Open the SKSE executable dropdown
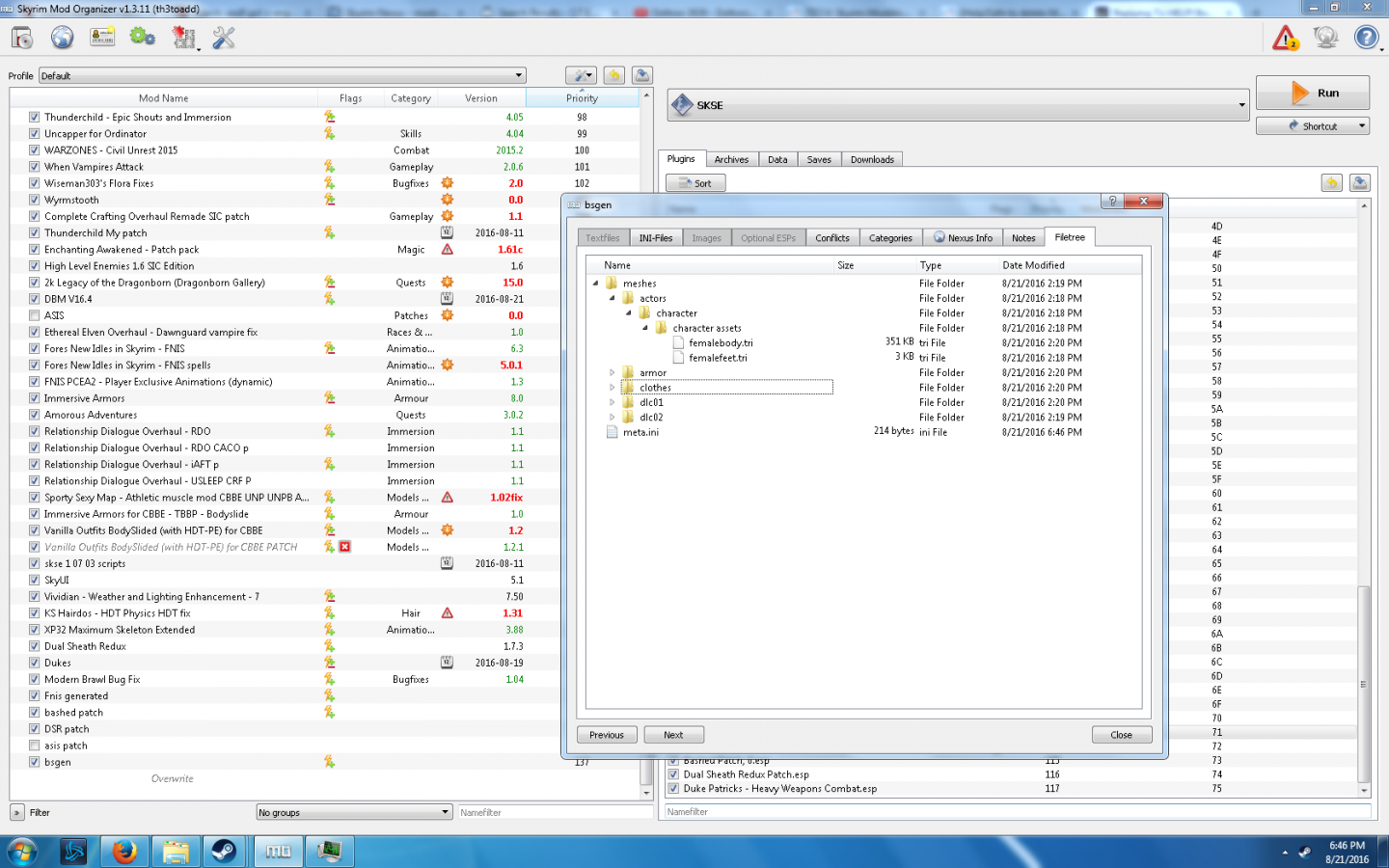Viewport: 1389px width, 868px height. [x=959, y=105]
